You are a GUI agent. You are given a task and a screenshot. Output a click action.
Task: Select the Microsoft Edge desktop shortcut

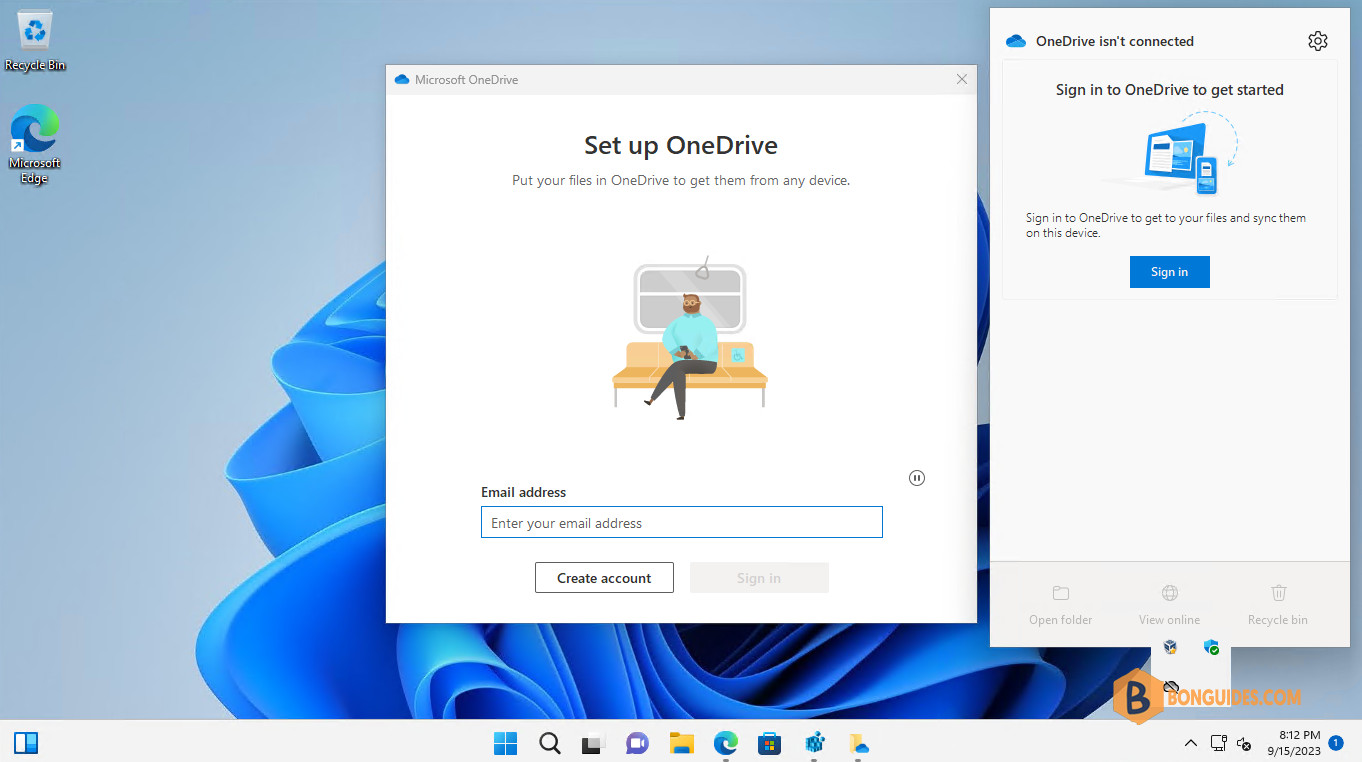coord(35,144)
